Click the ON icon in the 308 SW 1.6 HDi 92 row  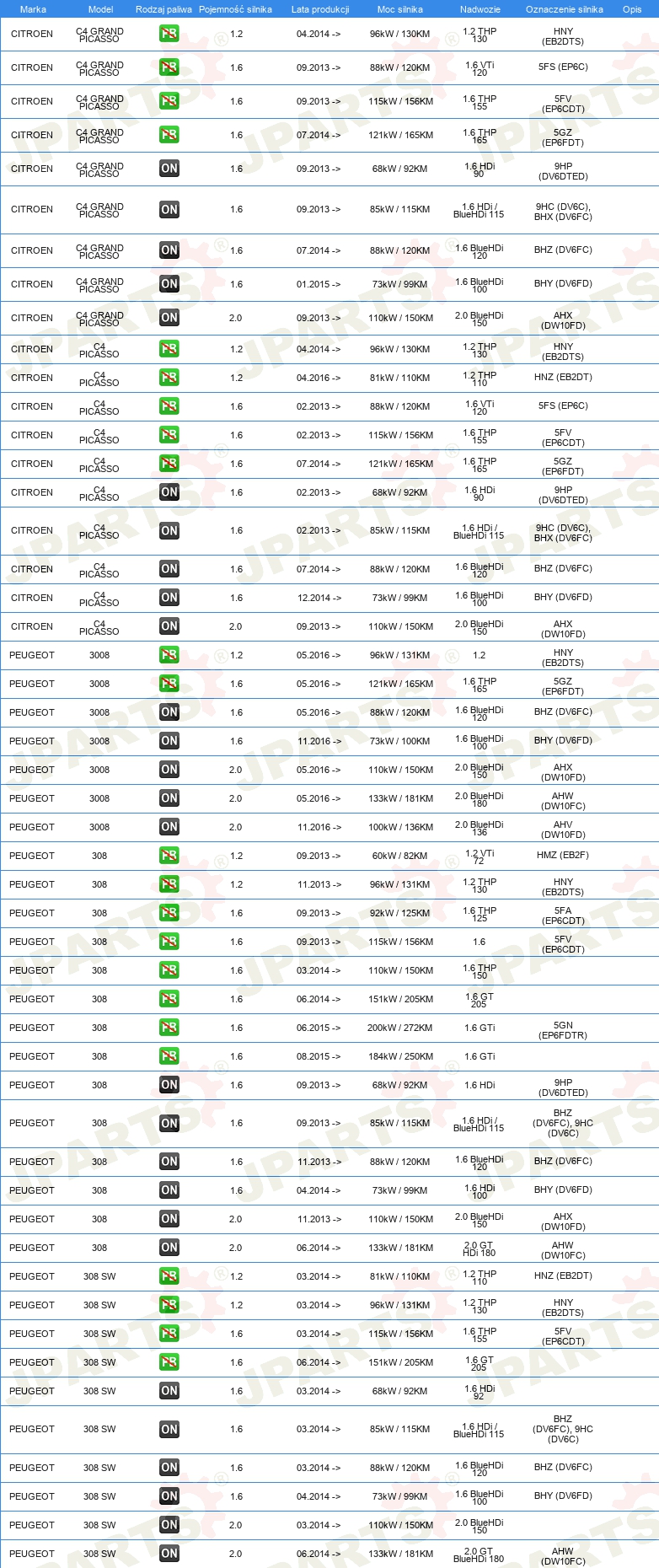coord(169,1391)
